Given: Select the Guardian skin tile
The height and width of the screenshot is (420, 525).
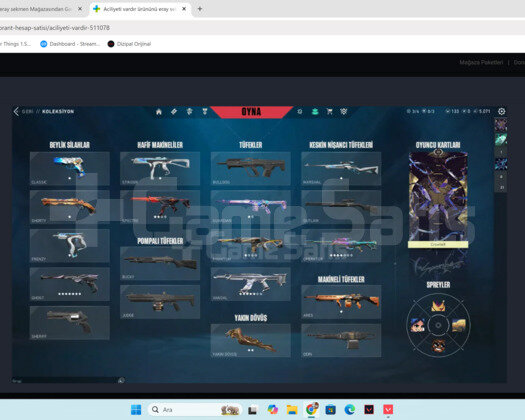Looking at the screenshot, I should click(x=251, y=207).
